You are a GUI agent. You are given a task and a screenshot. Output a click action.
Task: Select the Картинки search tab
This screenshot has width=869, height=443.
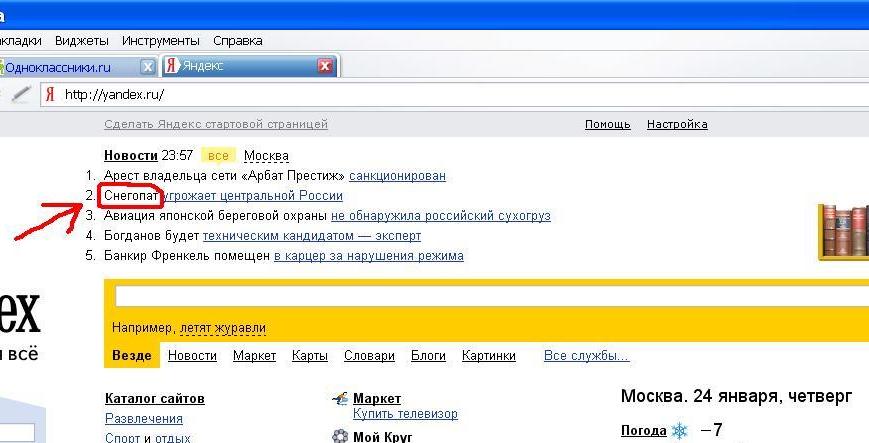tap(489, 356)
